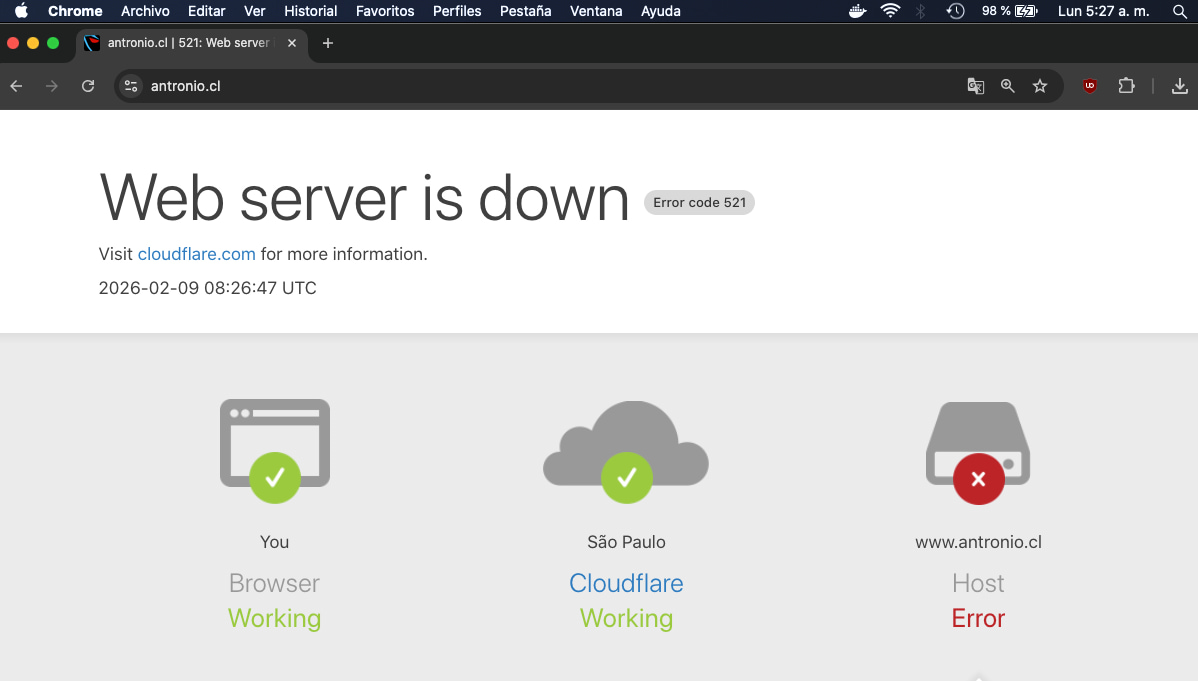Open the zoom magnifier in address bar
This screenshot has width=1198, height=681.
(x=1008, y=86)
